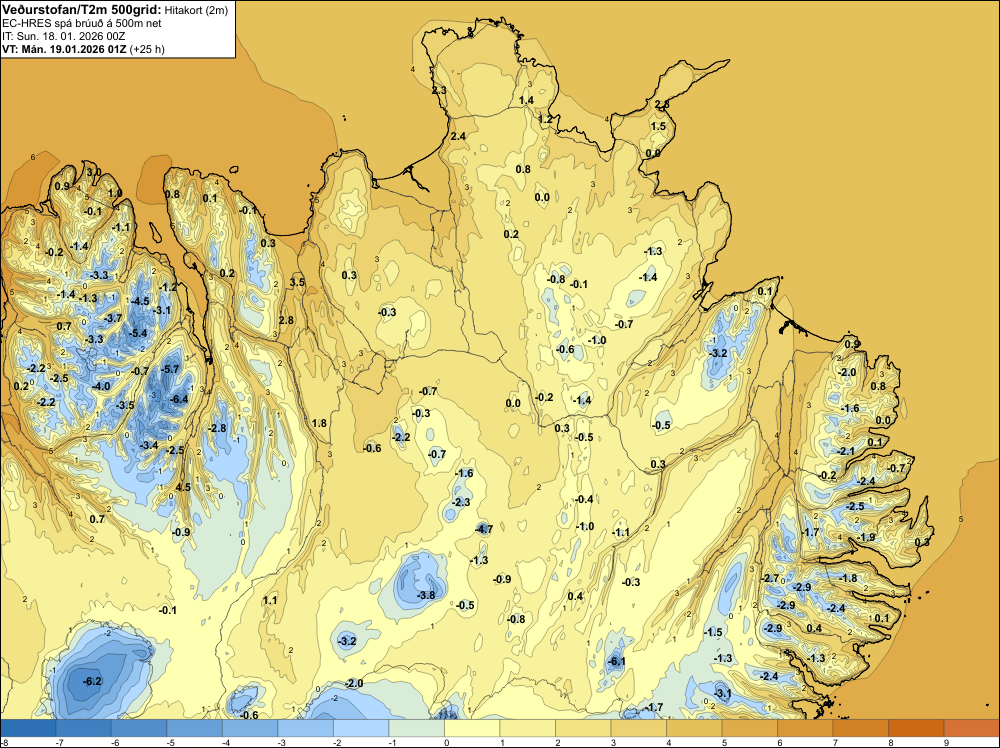This screenshot has width=1000, height=748.
Task: Click the pale green legend segment between -1 and 0
Action: 416,728
